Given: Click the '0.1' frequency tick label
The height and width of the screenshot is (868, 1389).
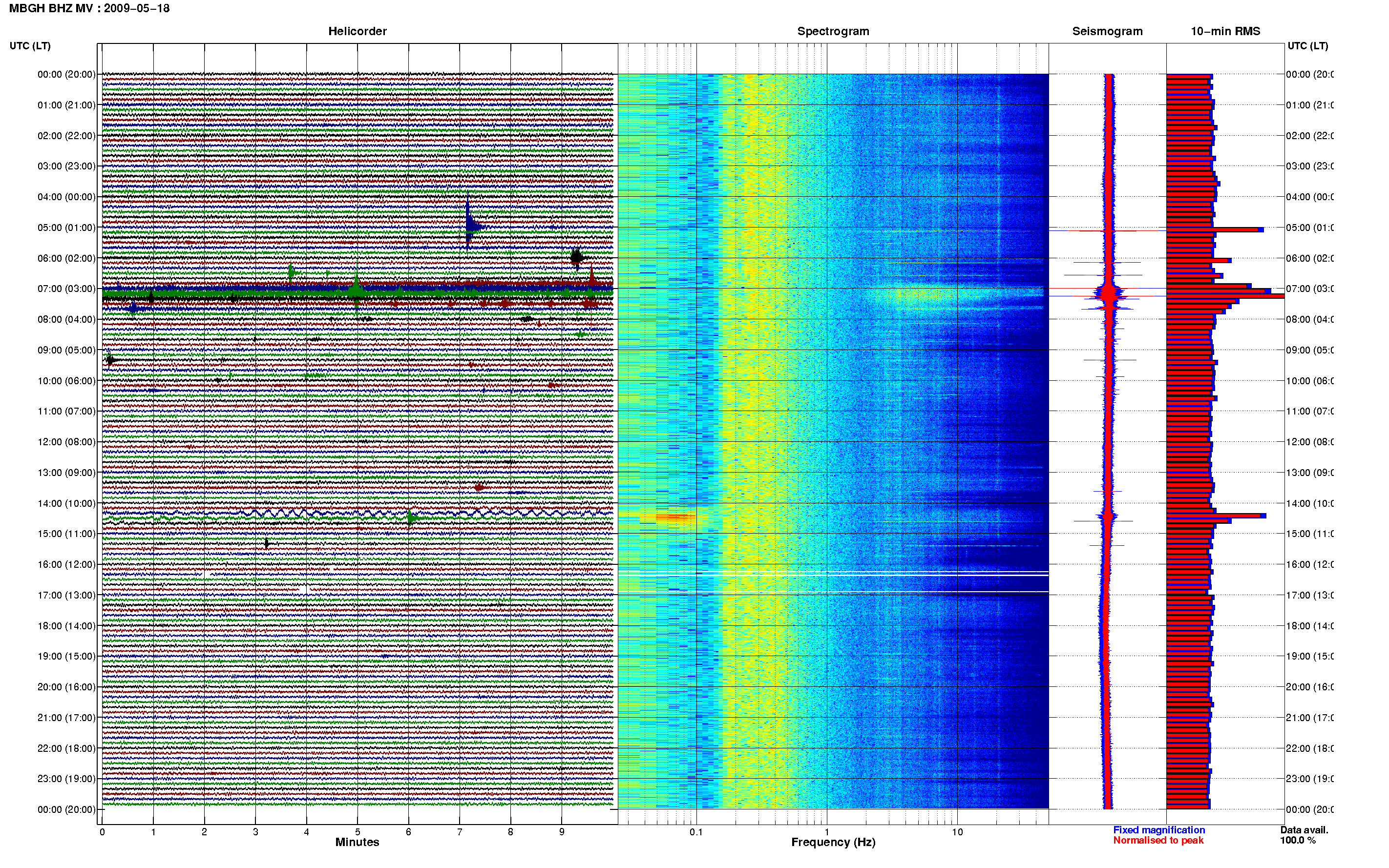Looking at the screenshot, I should (x=696, y=832).
